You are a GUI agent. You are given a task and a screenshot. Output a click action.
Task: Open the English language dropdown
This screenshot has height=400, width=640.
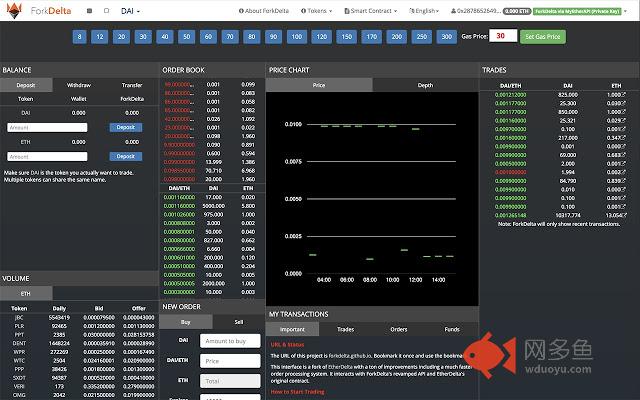click(x=424, y=11)
